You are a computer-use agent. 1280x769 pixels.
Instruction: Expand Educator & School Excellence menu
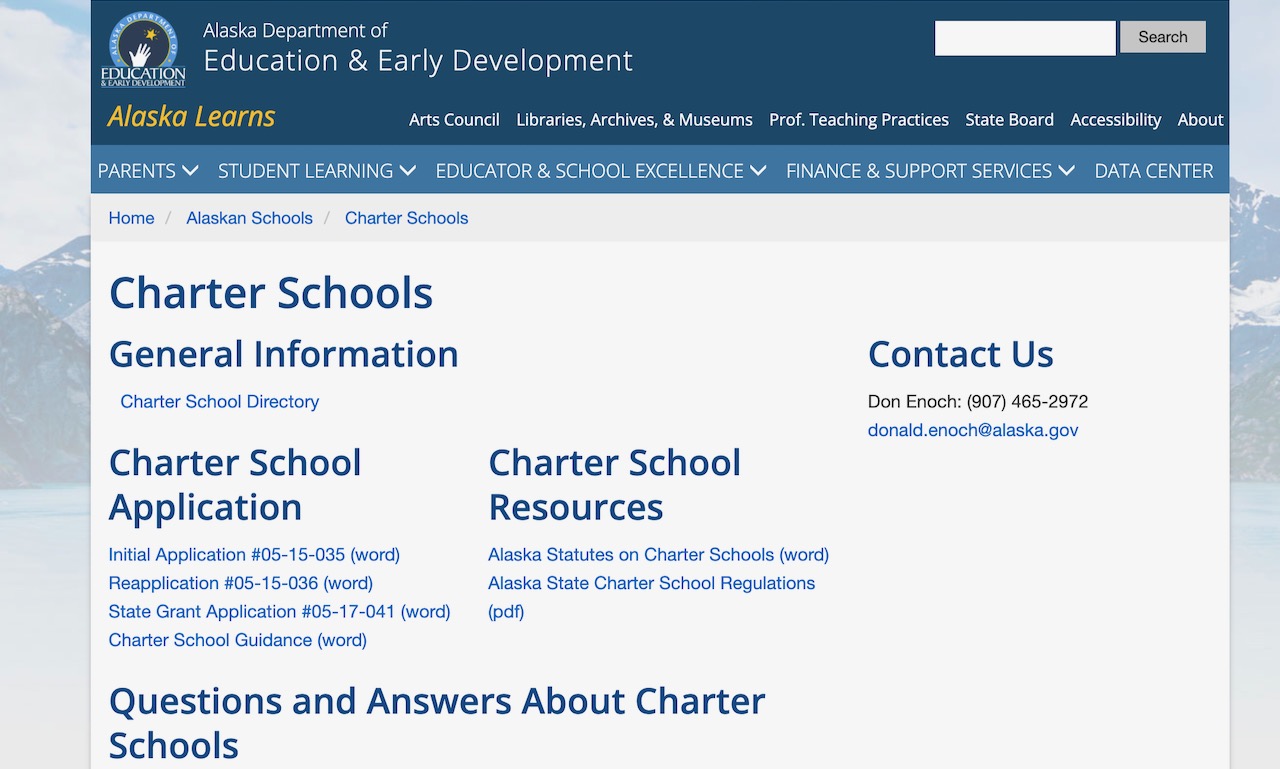(x=600, y=171)
